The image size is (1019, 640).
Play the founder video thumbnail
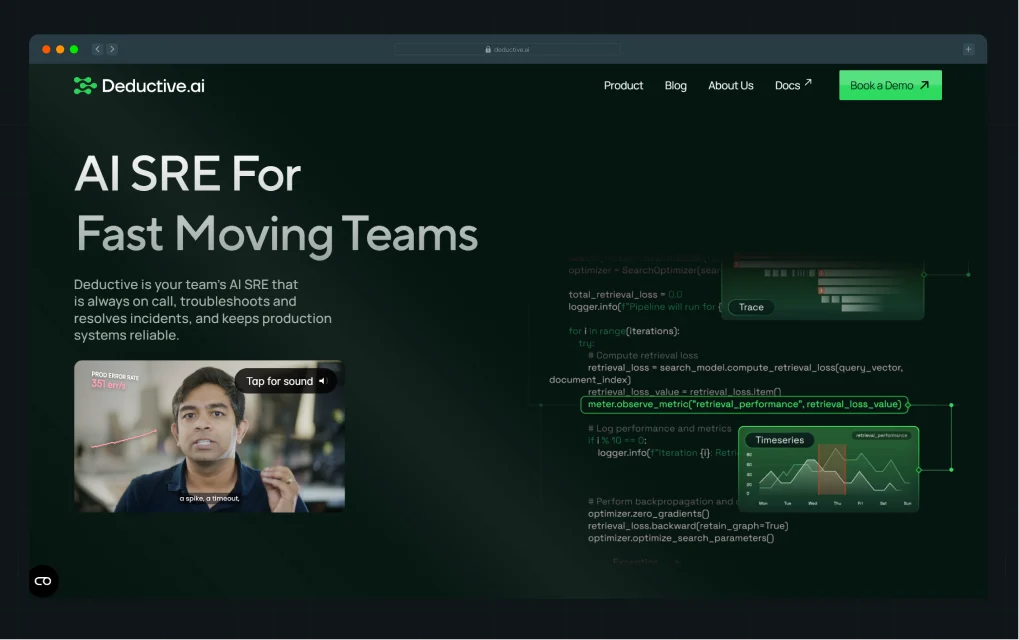click(x=209, y=436)
